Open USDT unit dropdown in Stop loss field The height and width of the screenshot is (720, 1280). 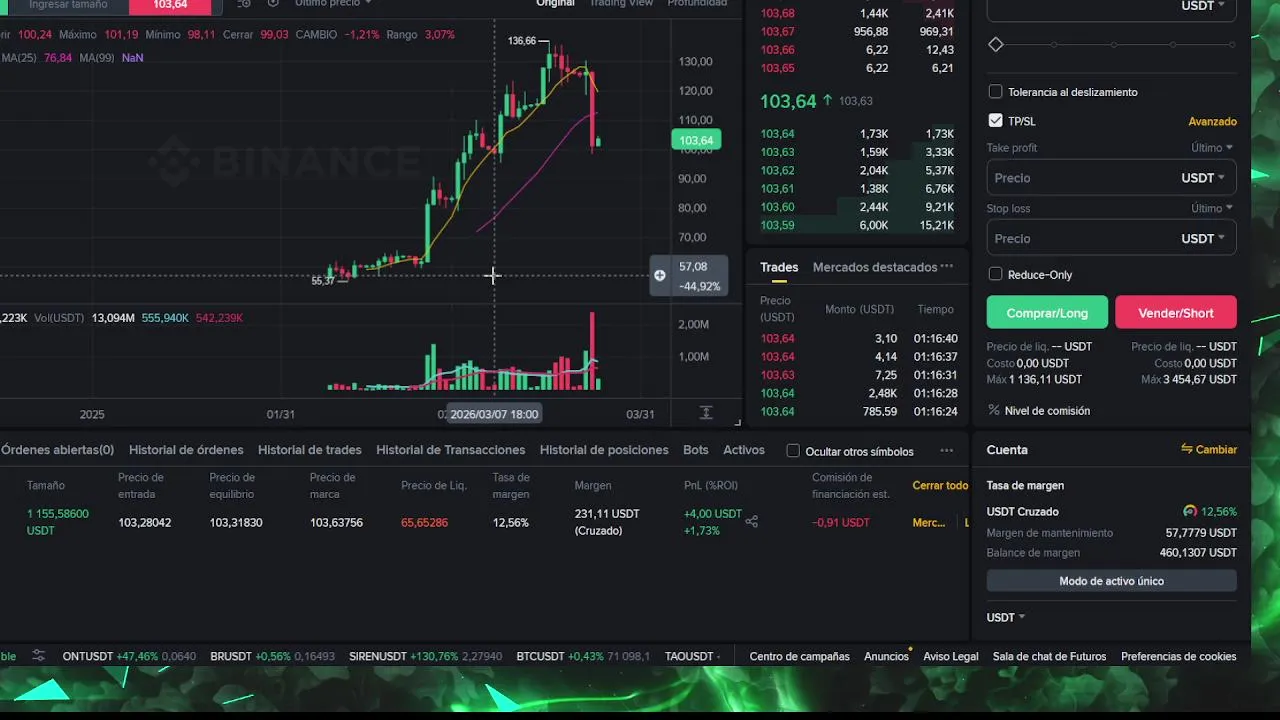click(x=1203, y=239)
